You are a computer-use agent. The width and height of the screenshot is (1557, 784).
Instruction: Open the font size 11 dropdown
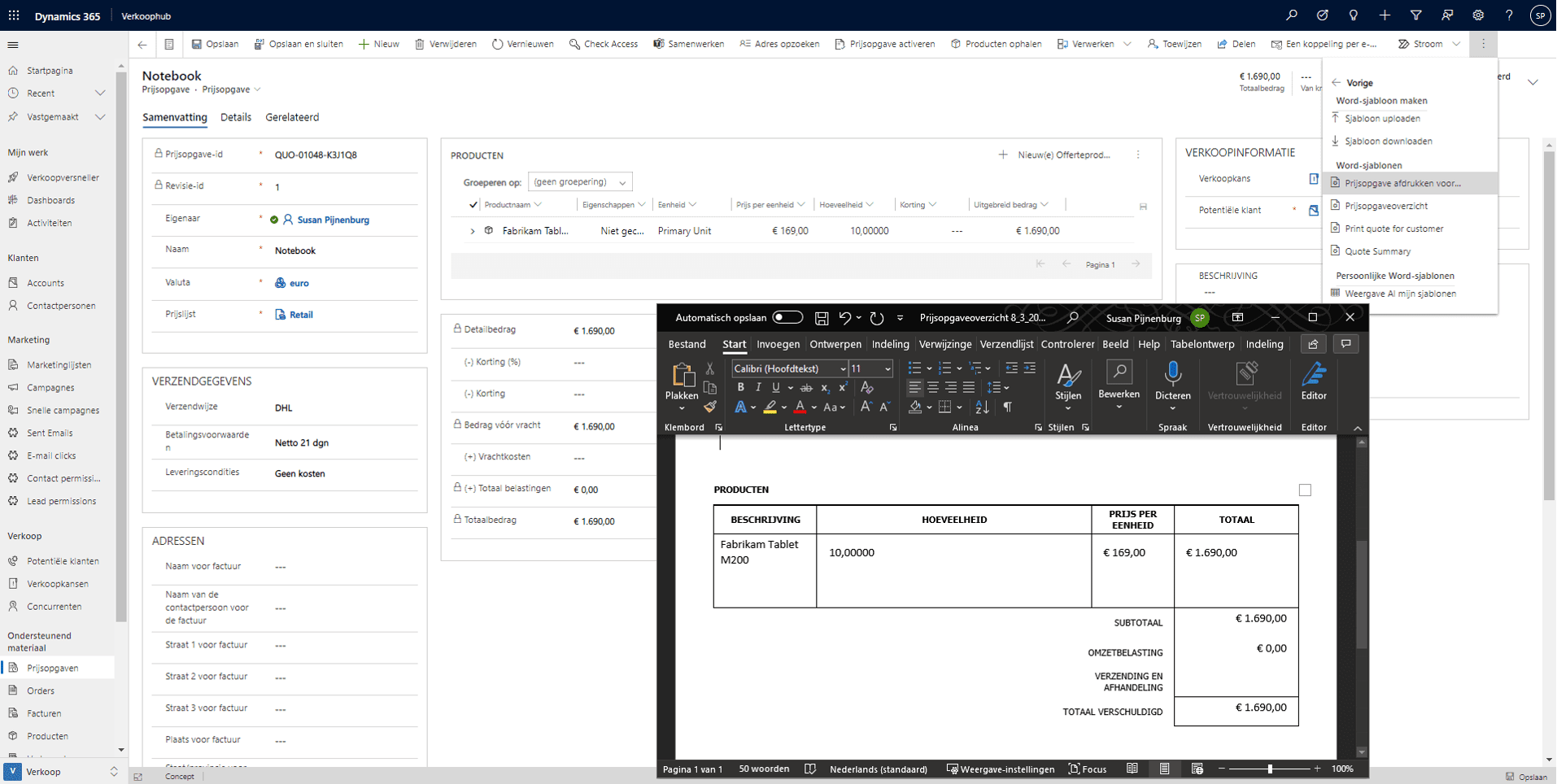(888, 368)
